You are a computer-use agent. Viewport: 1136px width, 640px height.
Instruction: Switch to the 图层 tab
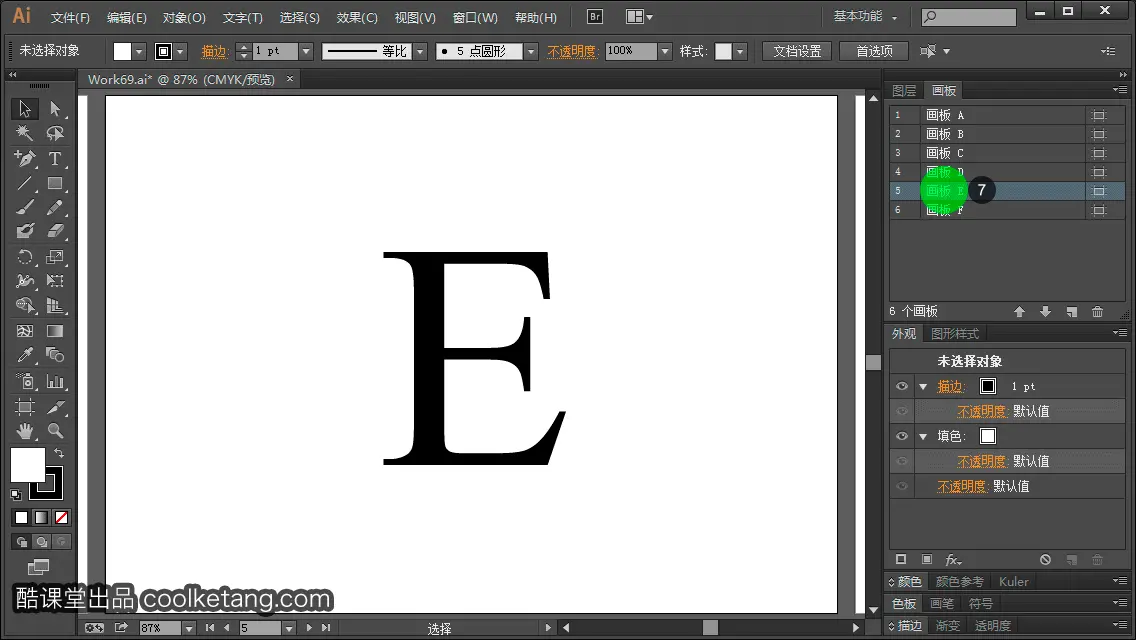(x=904, y=91)
